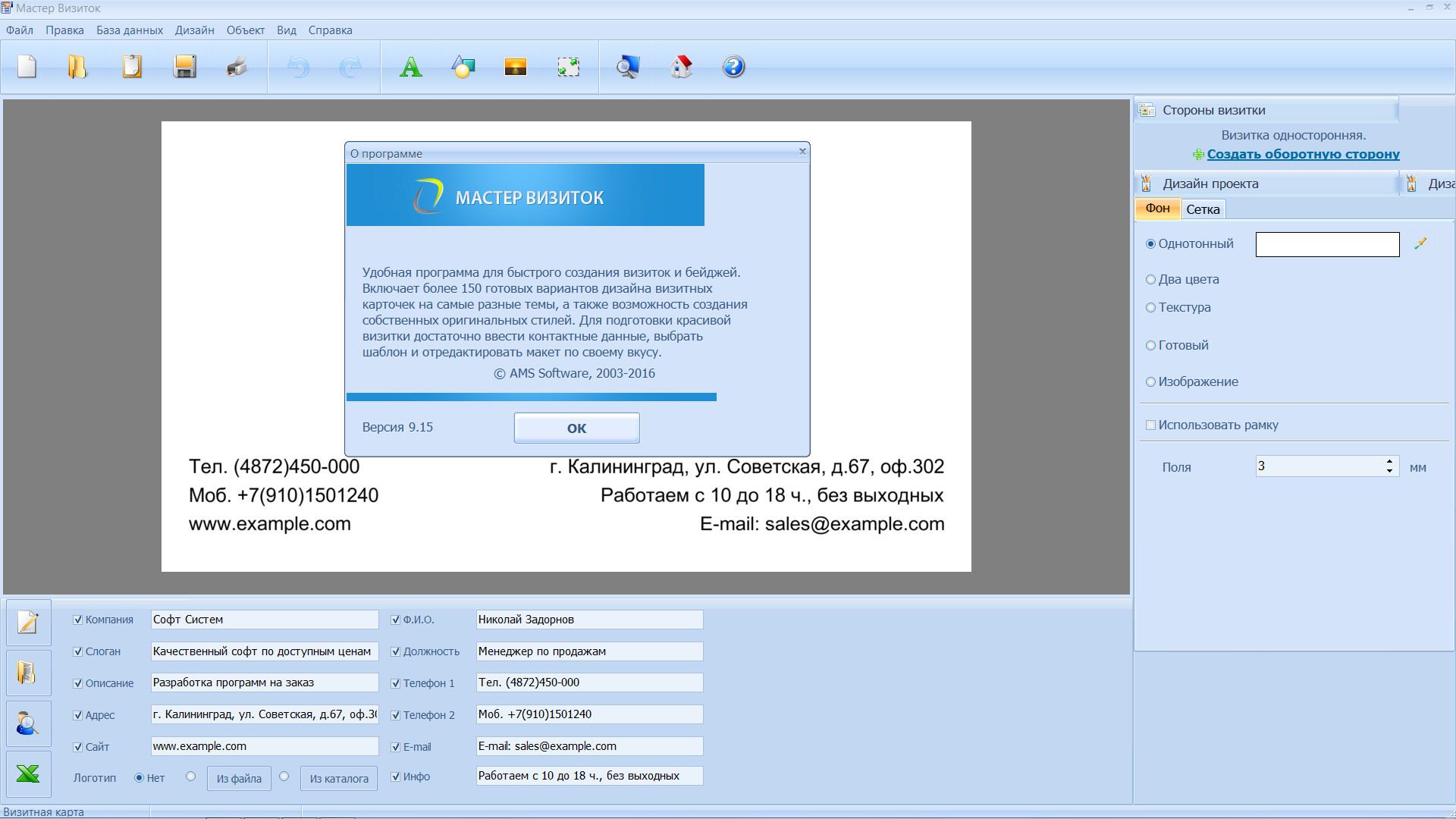1456x819 pixels.
Task: Click the green Excel export icon
Action: 28,774
